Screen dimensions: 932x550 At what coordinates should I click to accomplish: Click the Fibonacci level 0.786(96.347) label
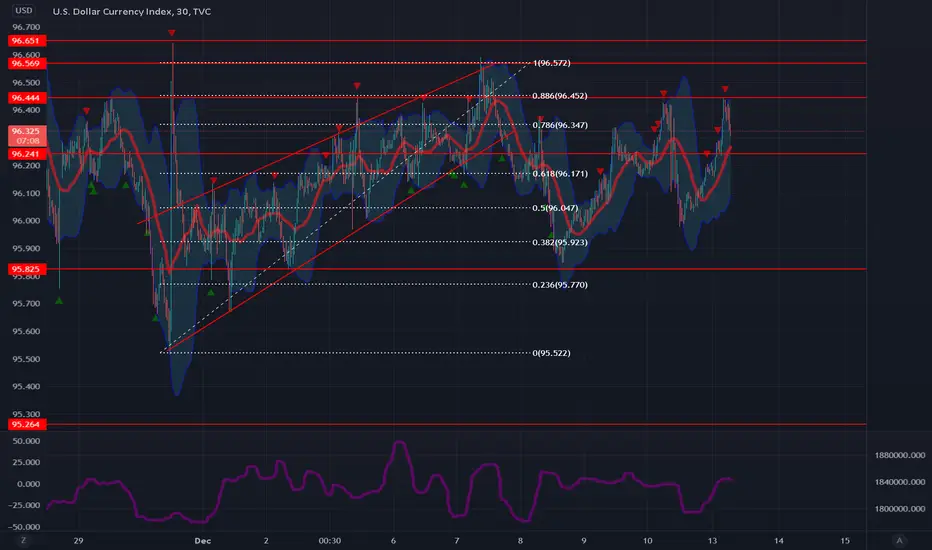[560, 125]
